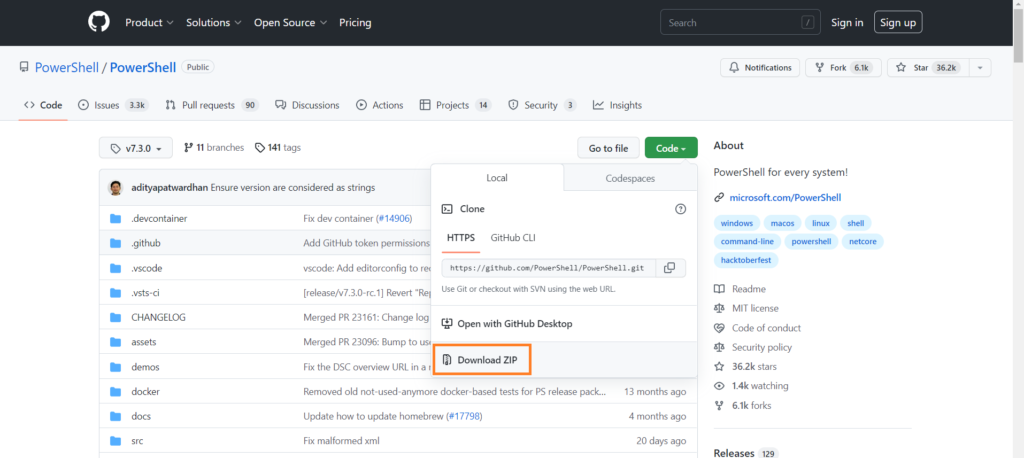Image resolution: width=1024 pixels, height=458 pixels.
Task: Open the Open Source menu
Action: point(291,22)
